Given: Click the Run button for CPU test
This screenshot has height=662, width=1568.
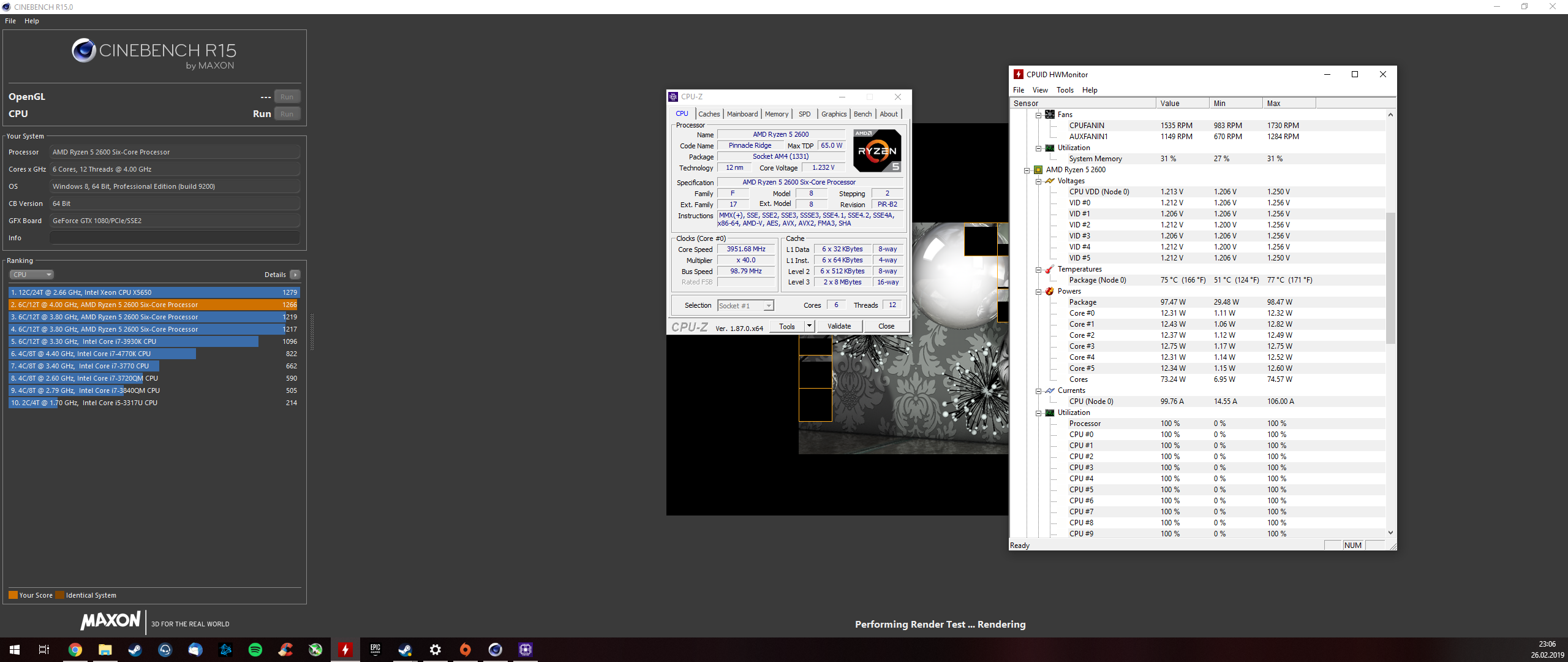Looking at the screenshot, I should [x=287, y=114].
